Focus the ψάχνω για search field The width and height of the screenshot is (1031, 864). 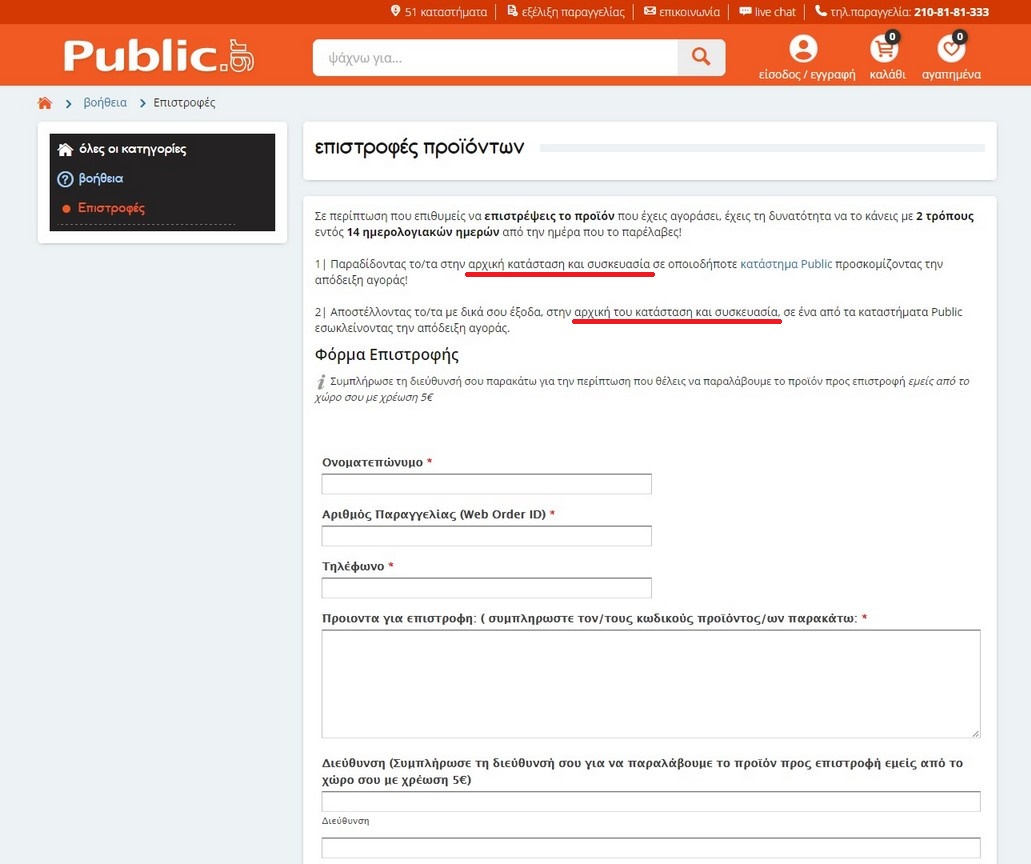point(496,58)
